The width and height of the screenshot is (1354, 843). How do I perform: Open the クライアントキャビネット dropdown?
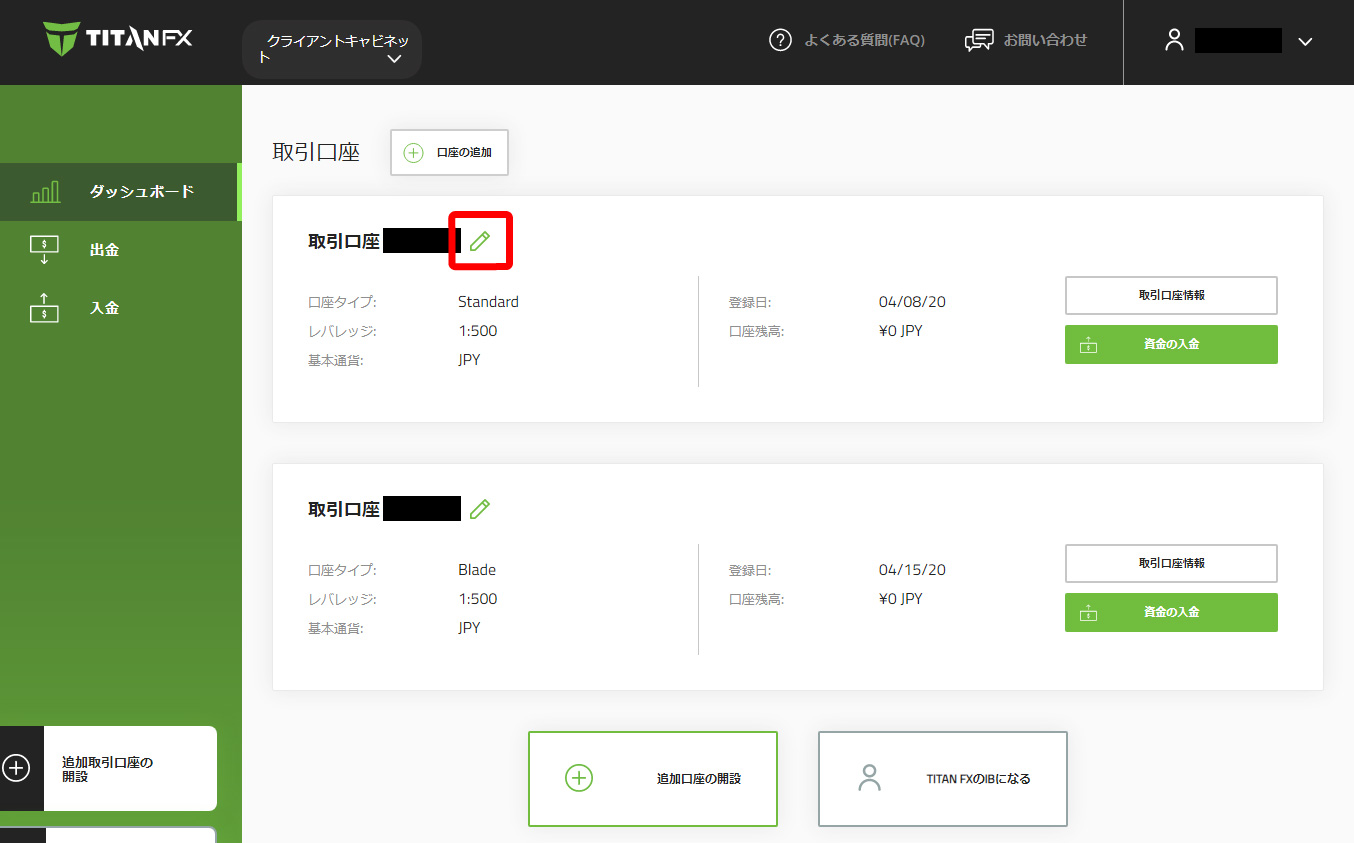(x=332, y=49)
